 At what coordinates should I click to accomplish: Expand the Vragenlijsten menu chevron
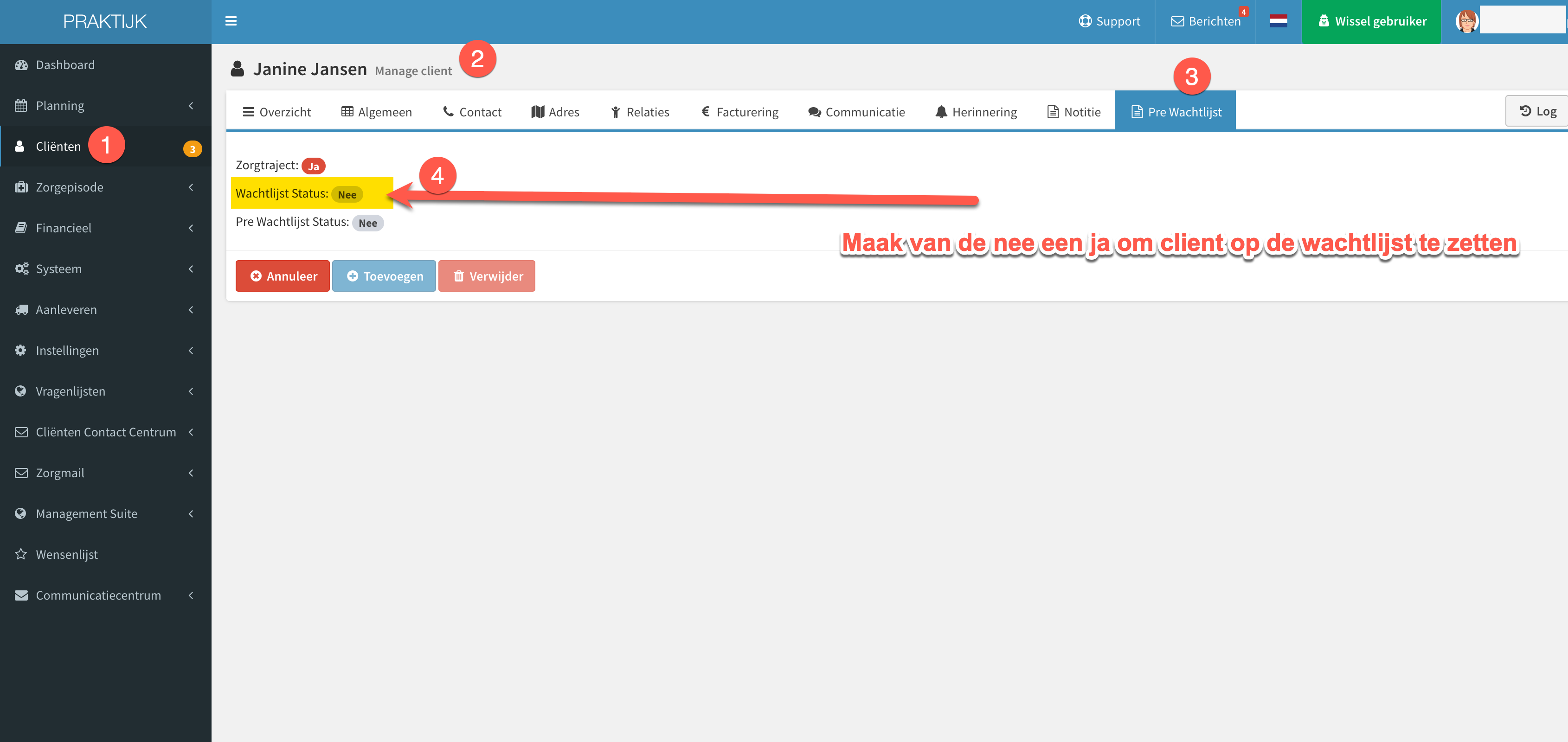[x=191, y=391]
